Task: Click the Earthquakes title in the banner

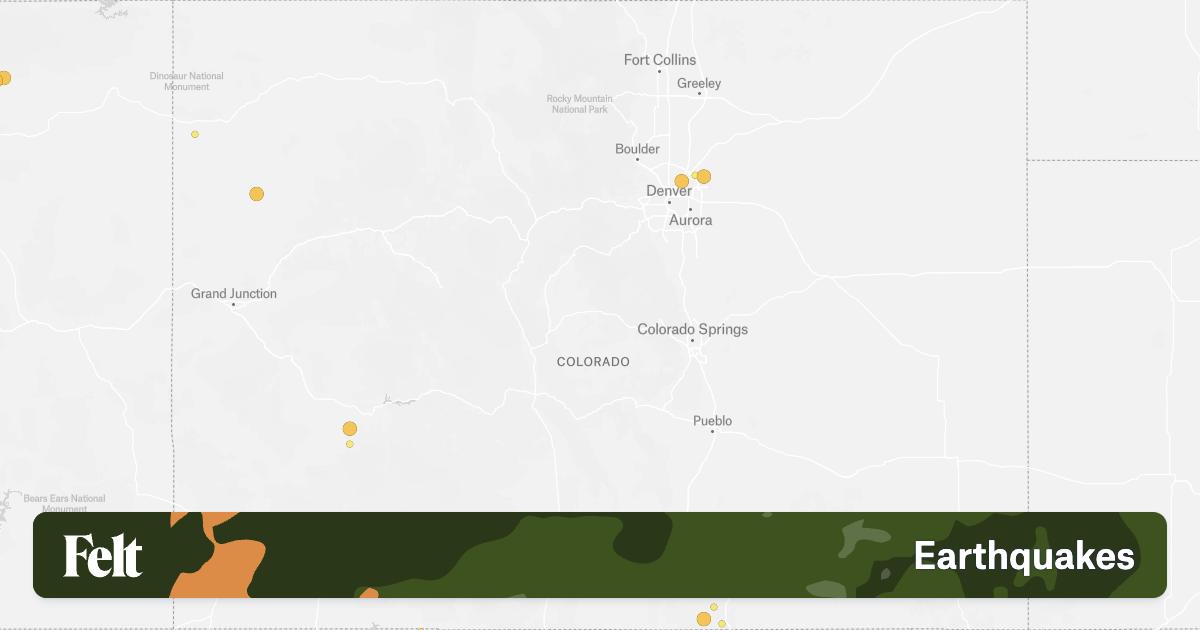Action: 1024,556
